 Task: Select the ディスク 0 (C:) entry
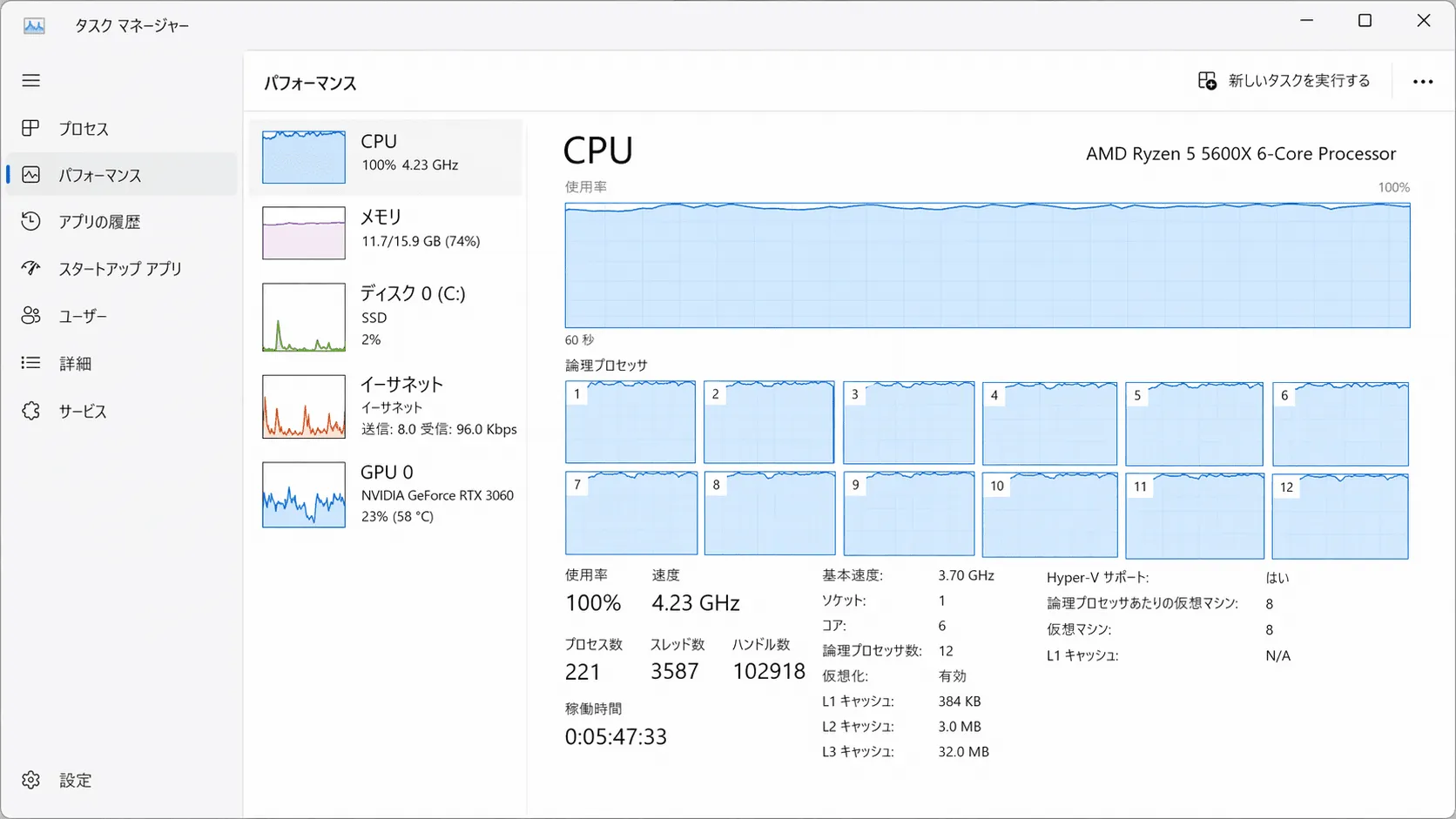click(386, 316)
